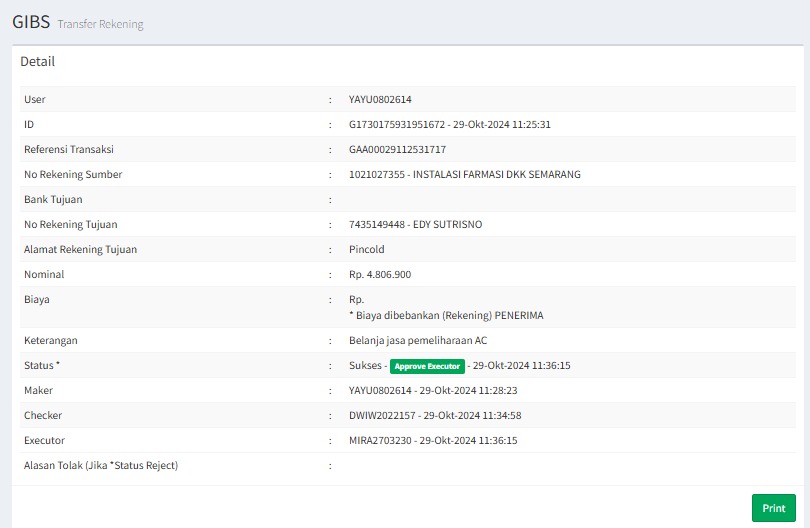Click the green Print button
Image resolution: width=810 pixels, height=528 pixels.
click(773, 508)
